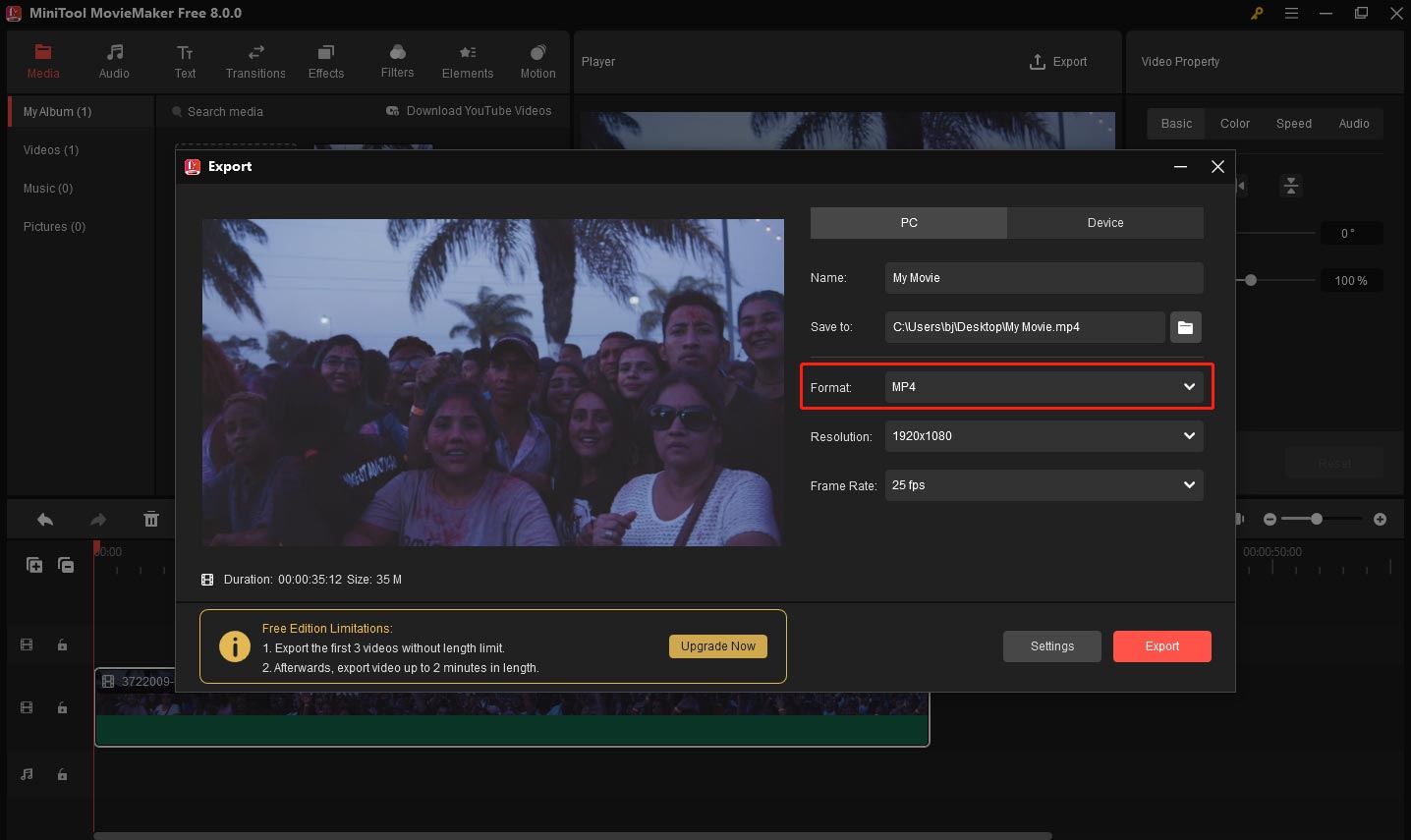Minimize the Export dialog
This screenshot has height=840, width=1411.
tap(1180, 167)
